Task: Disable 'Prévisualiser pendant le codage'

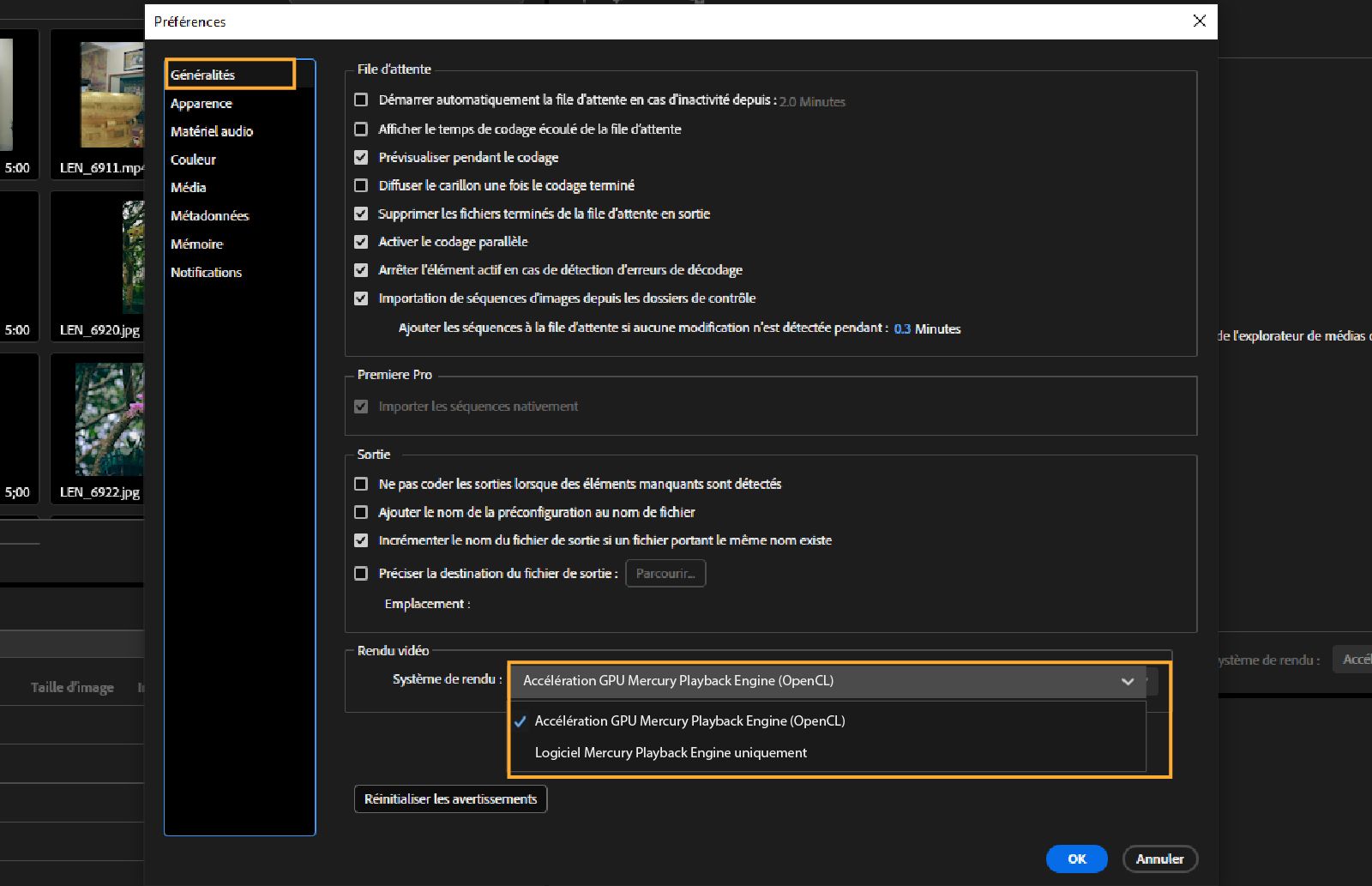Action: [361, 157]
